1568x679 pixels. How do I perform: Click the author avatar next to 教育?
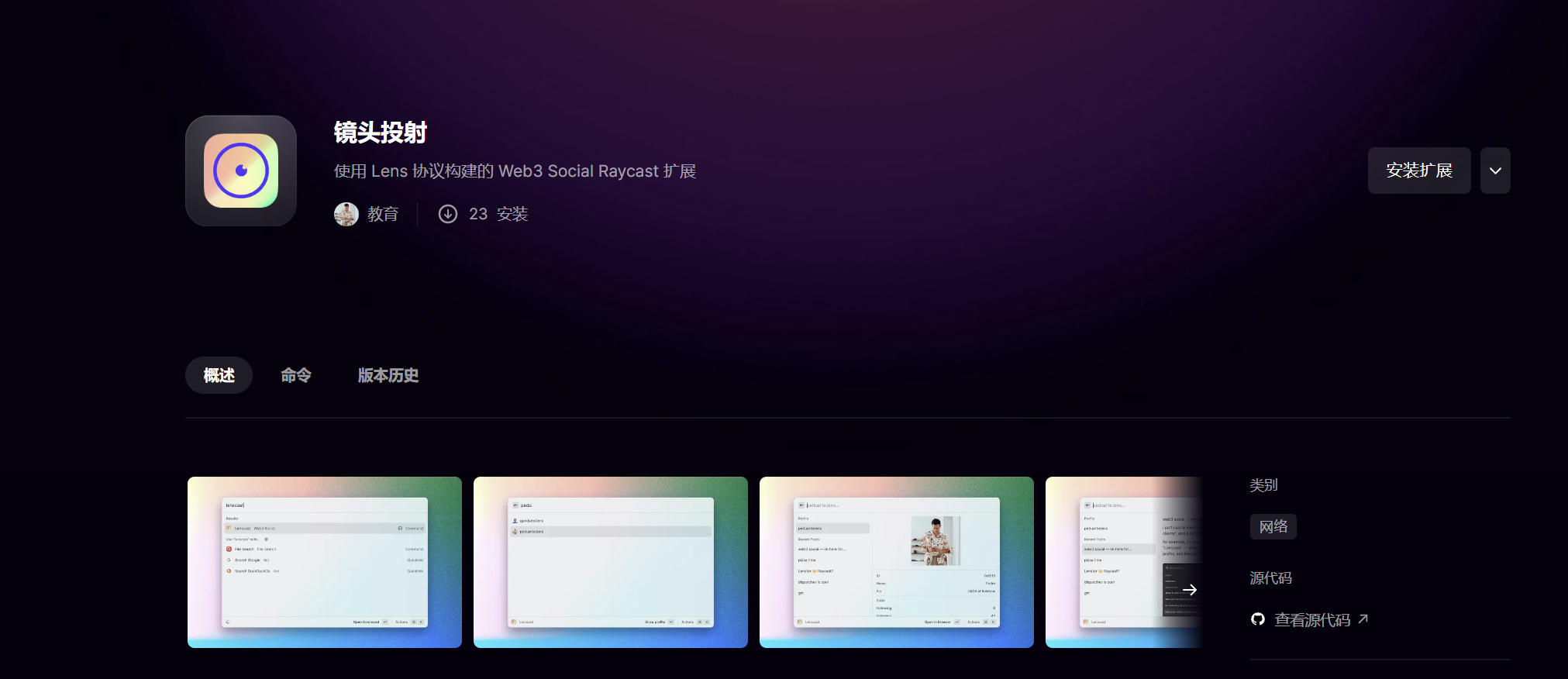[346, 214]
